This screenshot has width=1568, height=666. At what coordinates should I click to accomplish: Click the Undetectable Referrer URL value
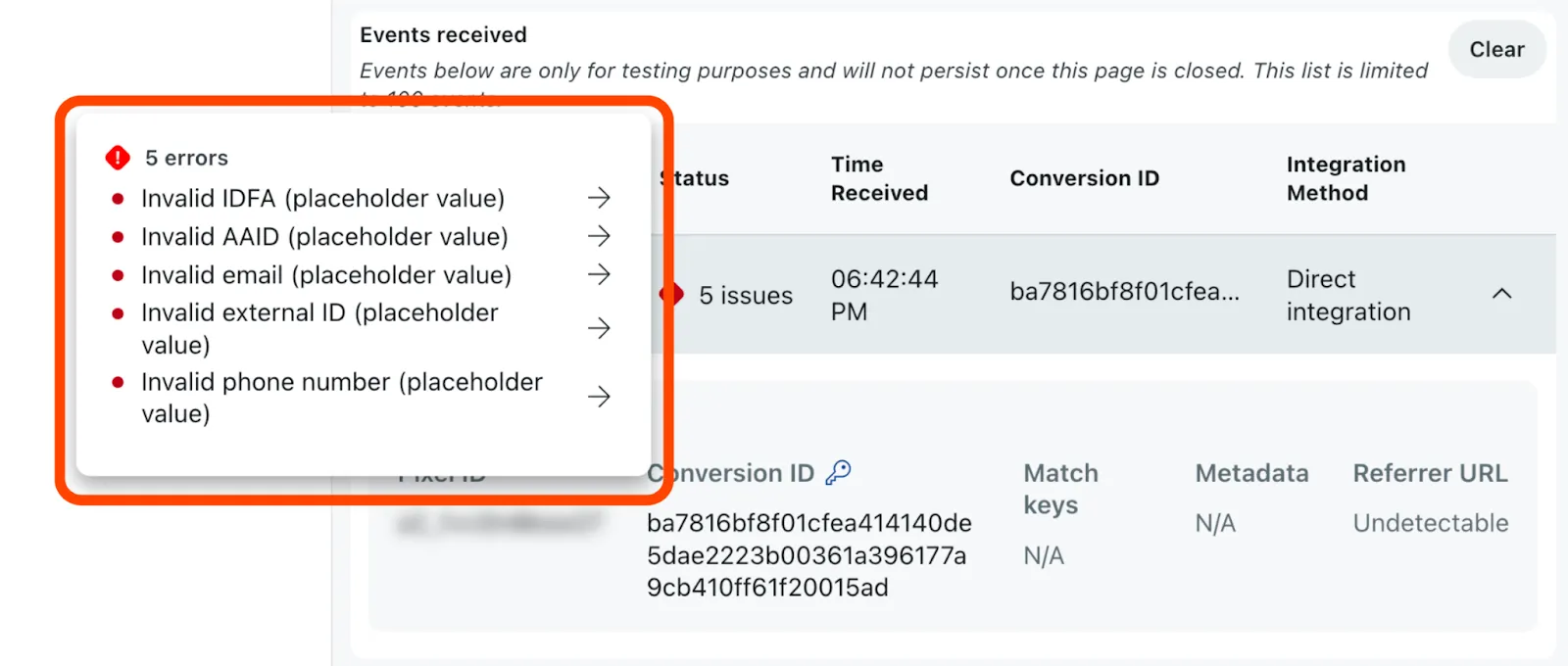pyautogui.click(x=1431, y=522)
